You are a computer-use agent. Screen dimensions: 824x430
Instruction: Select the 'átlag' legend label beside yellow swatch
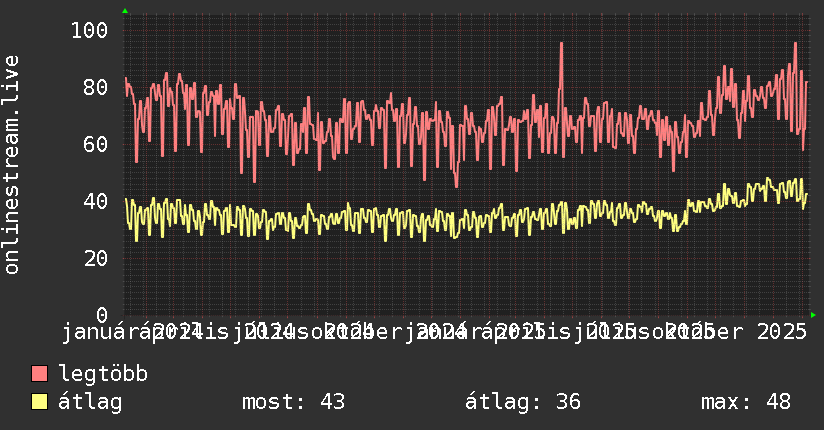(x=90, y=402)
